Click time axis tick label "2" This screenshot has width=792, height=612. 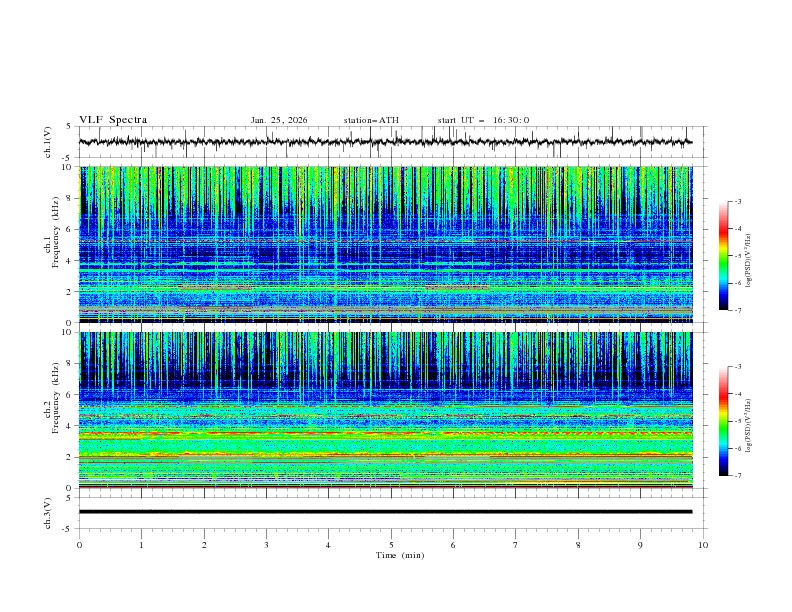(x=204, y=545)
